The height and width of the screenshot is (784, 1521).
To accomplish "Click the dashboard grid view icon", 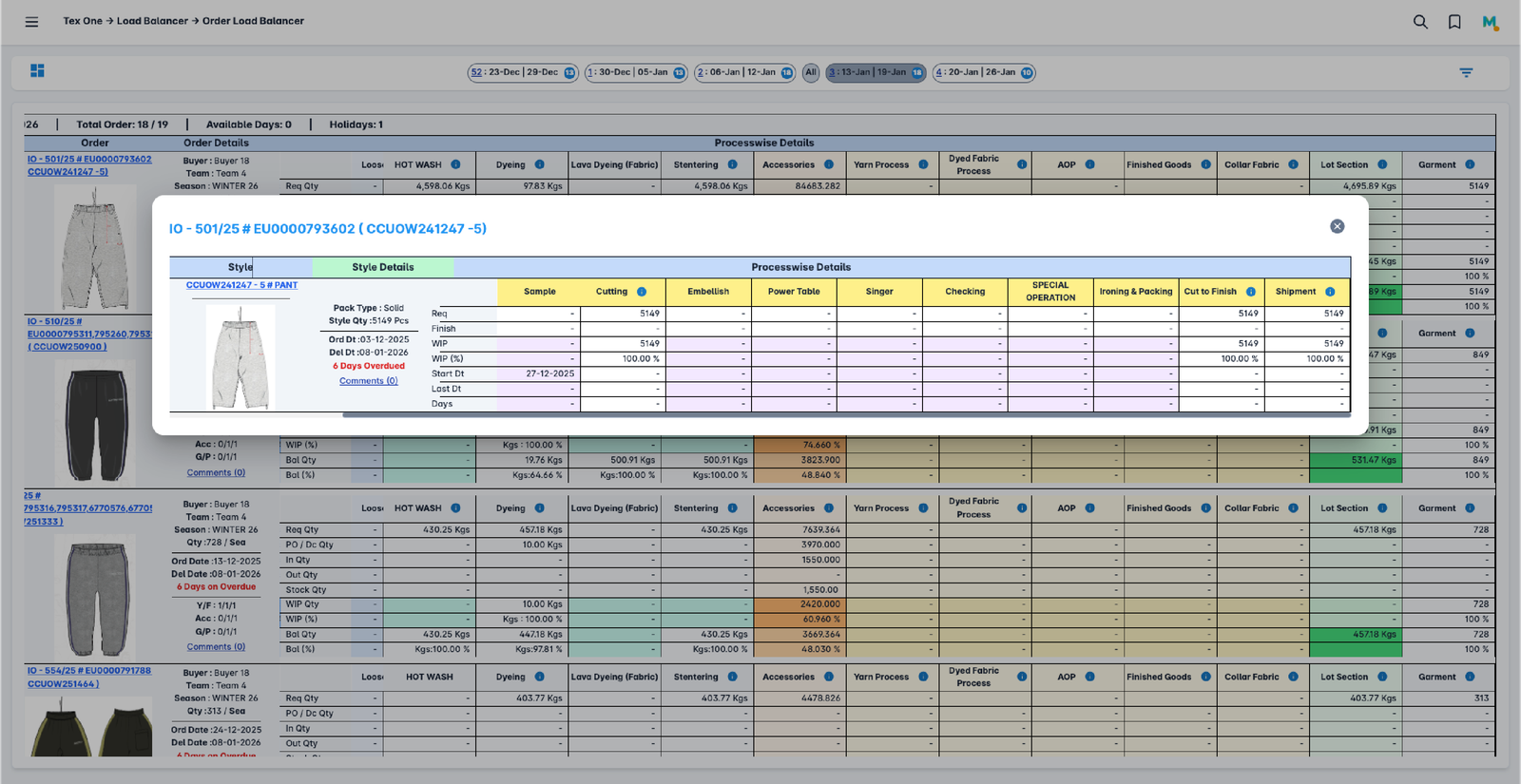I will (37, 71).
